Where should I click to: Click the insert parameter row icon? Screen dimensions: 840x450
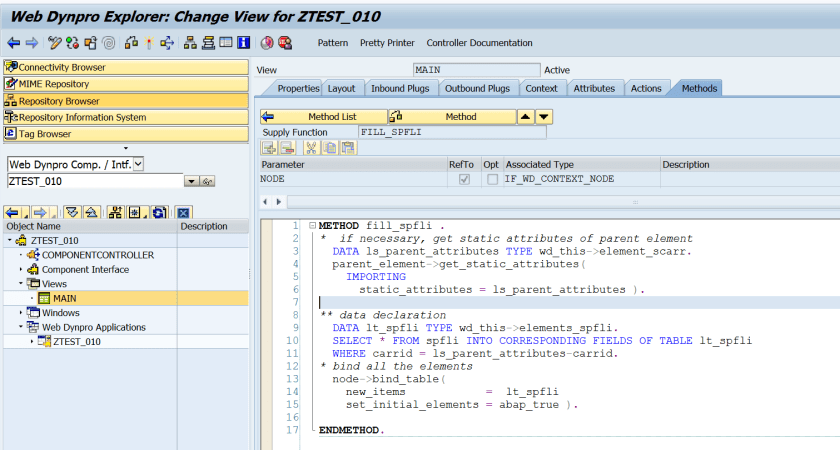pyautogui.click(x=269, y=148)
